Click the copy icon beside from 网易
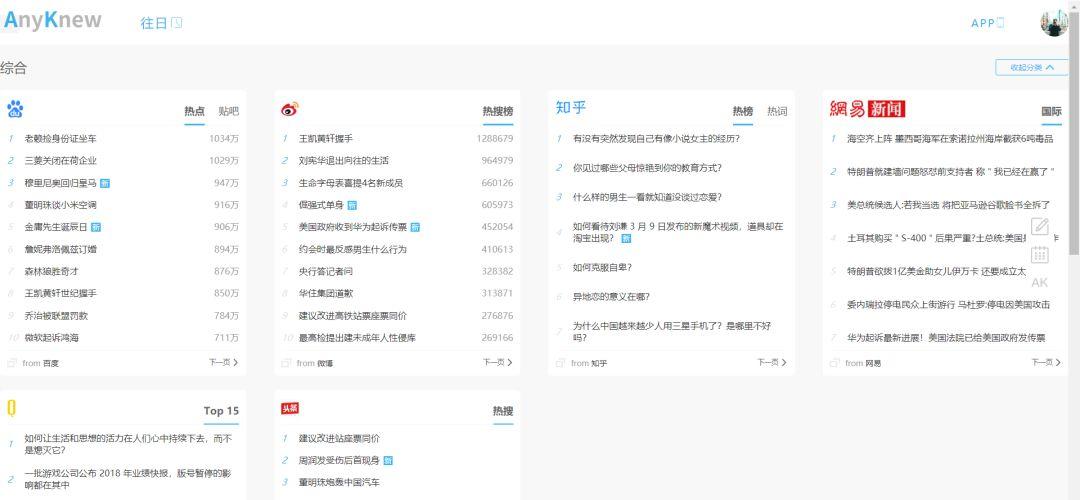Viewport: 1080px width, 500px height. [x=834, y=363]
